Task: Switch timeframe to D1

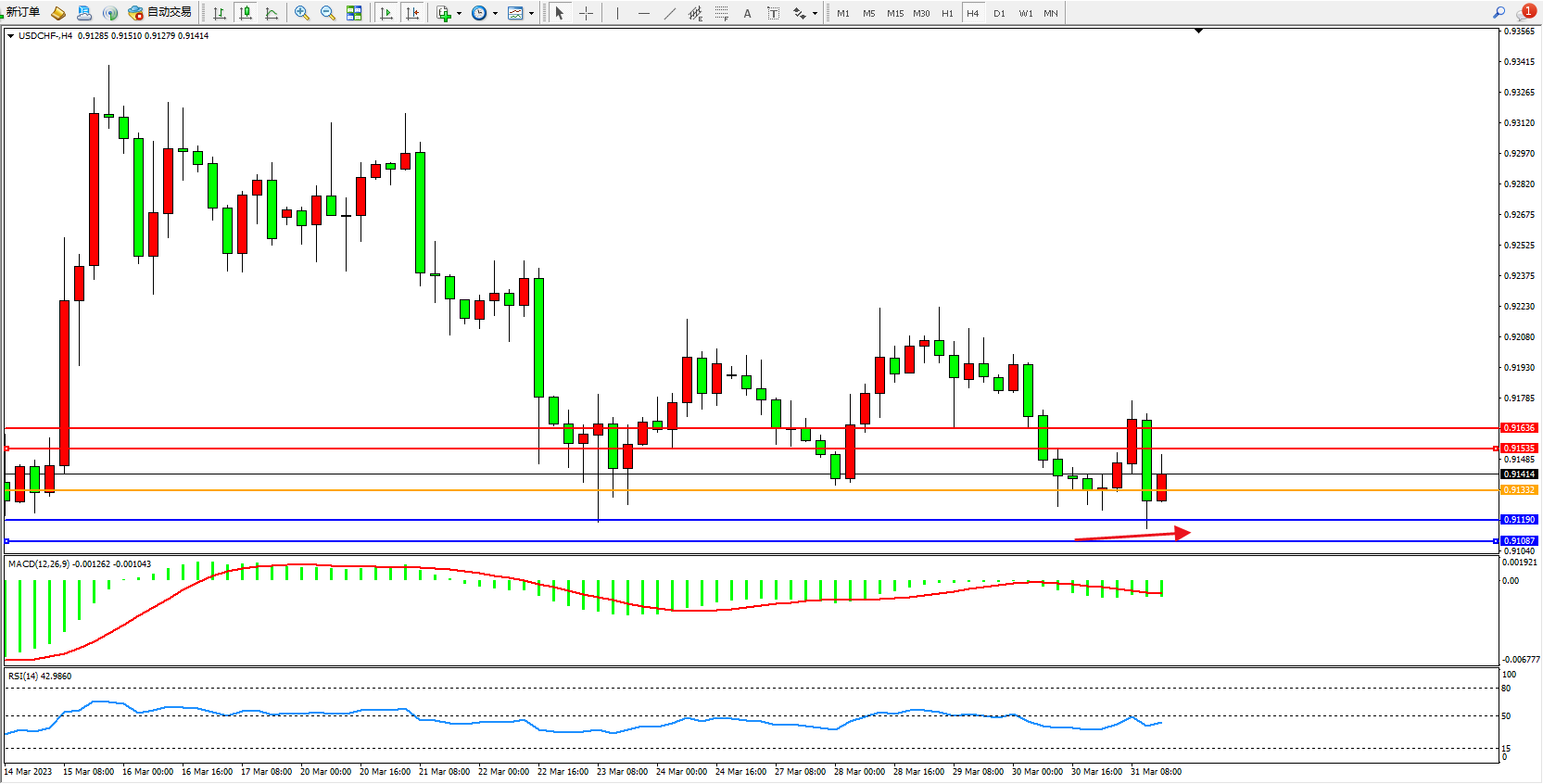Action: 999,13
